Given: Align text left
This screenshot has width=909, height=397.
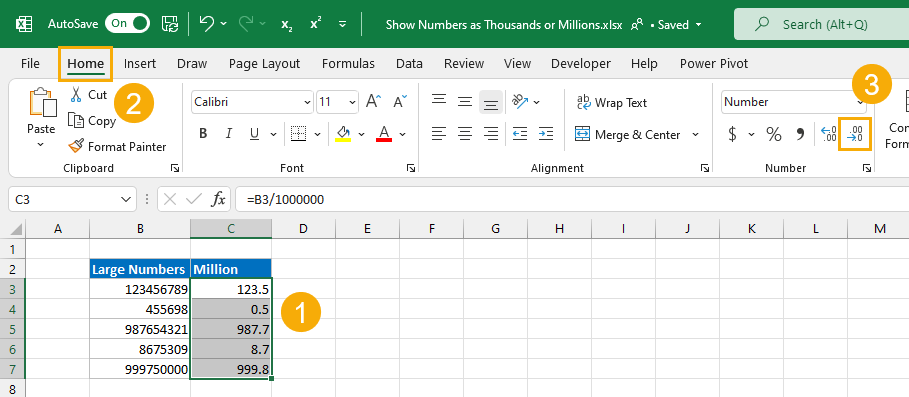Looking at the screenshot, I should pos(439,134).
